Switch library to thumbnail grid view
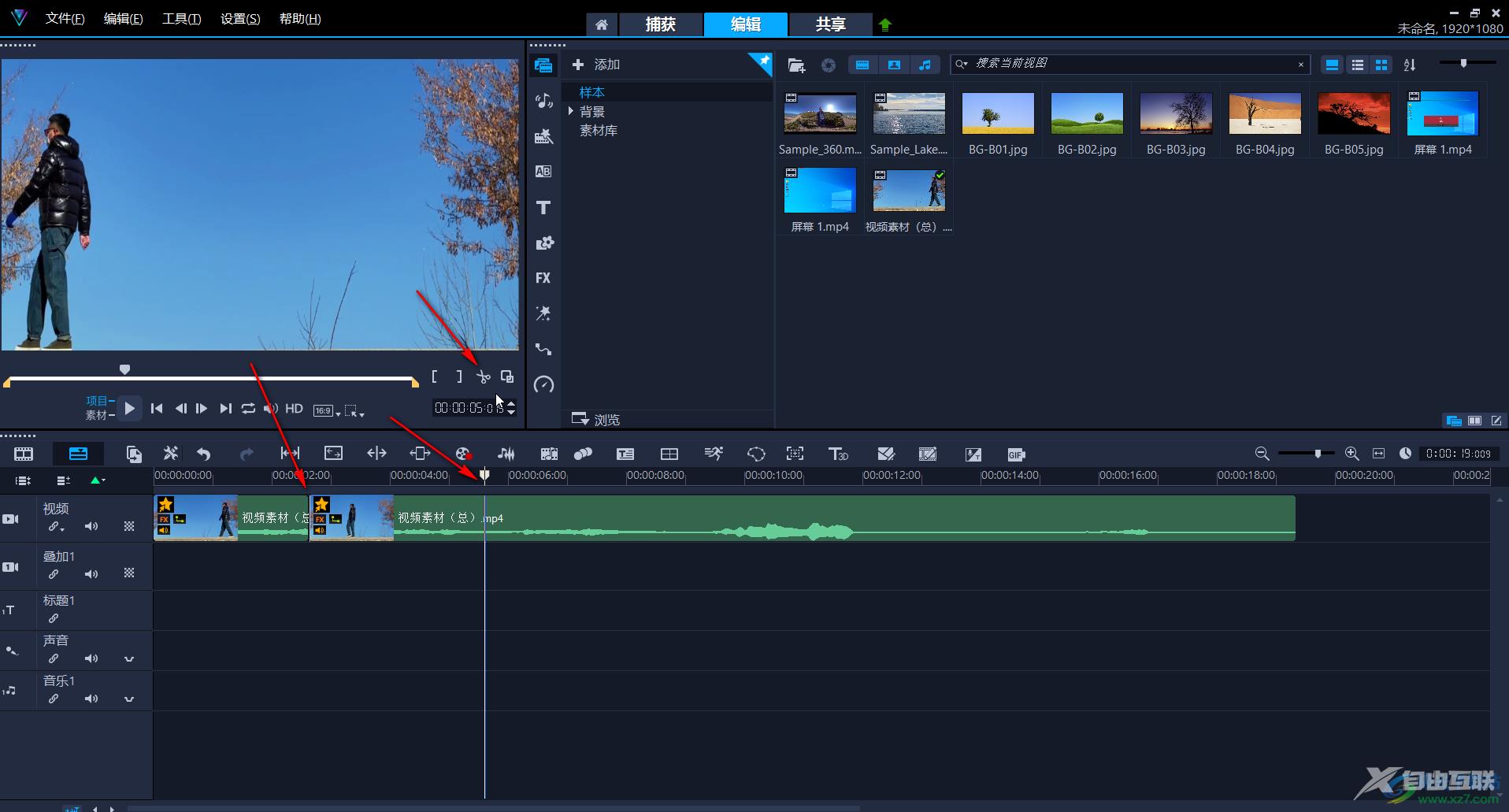Screen dimensions: 1509x812 pyautogui.click(x=1381, y=65)
